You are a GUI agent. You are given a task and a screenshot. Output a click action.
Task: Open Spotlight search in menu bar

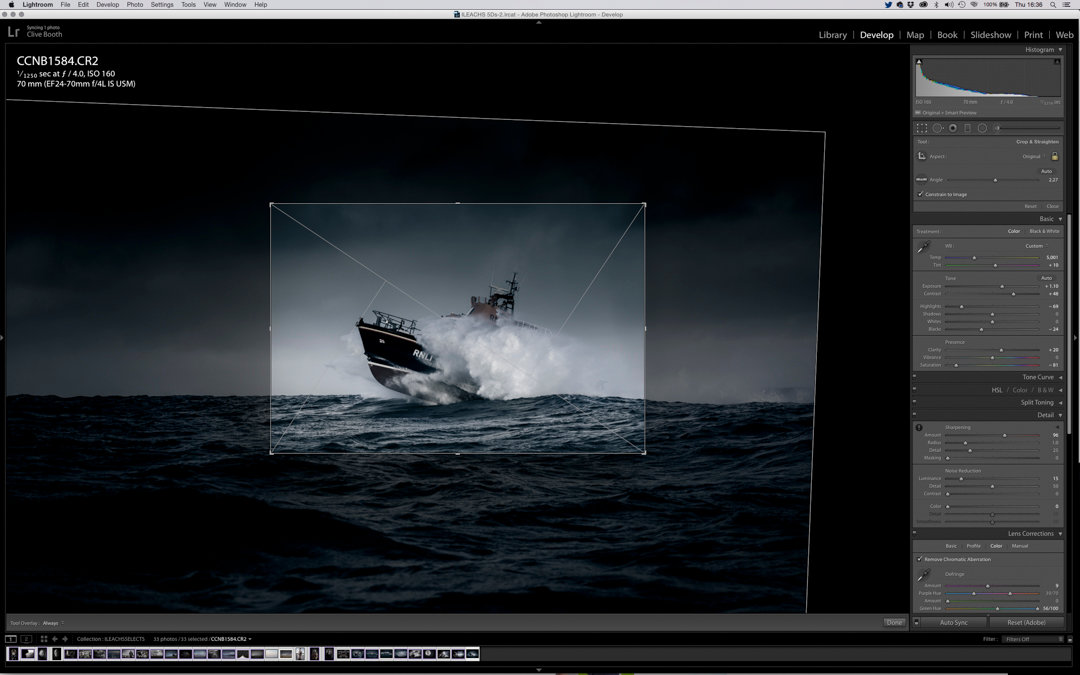click(x=1053, y=4)
